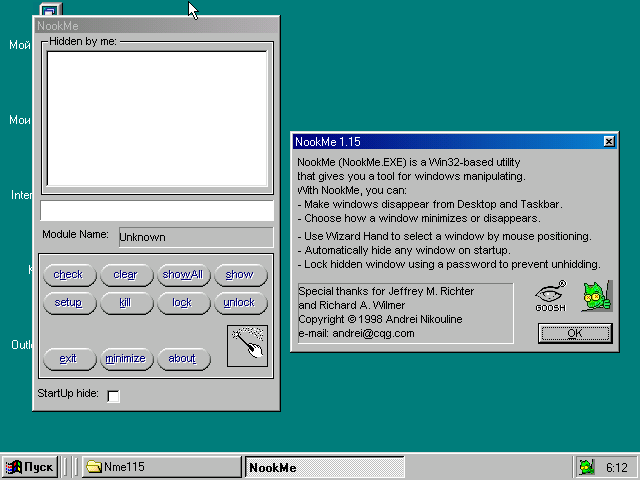The height and width of the screenshot is (480, 640).
Task: Open setup in NookMe
Action: point(69,303)
